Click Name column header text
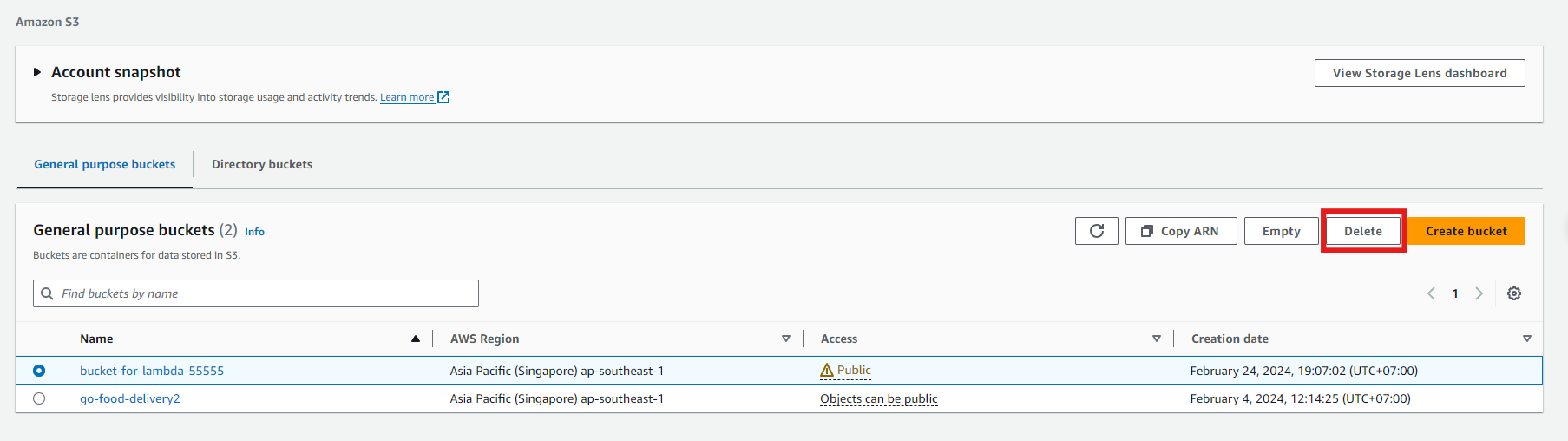The height and width of the screenshot is (441, 1568). click(x=96, y=339)
